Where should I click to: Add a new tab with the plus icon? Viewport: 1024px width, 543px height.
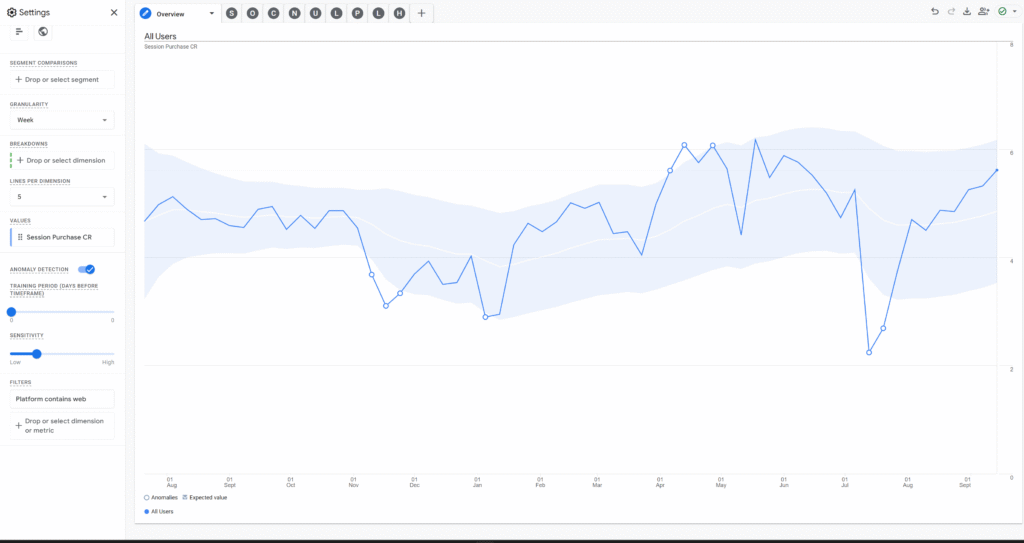(x=421, y=13)
